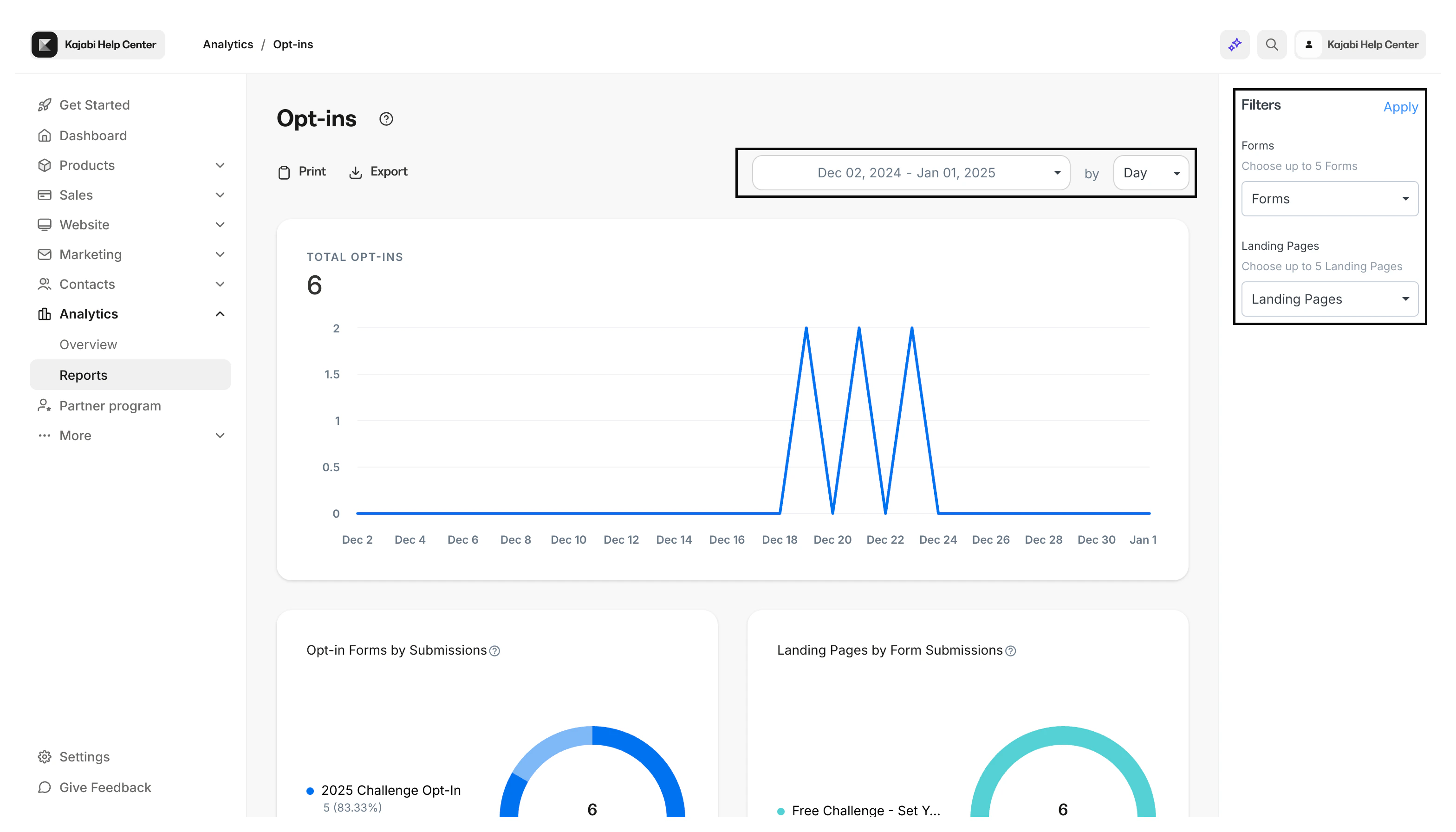Image resolution: width=1456 pixels, height=832 pixels.
Task: Select Dashboard in the sidebar
Action: point(93,136)
